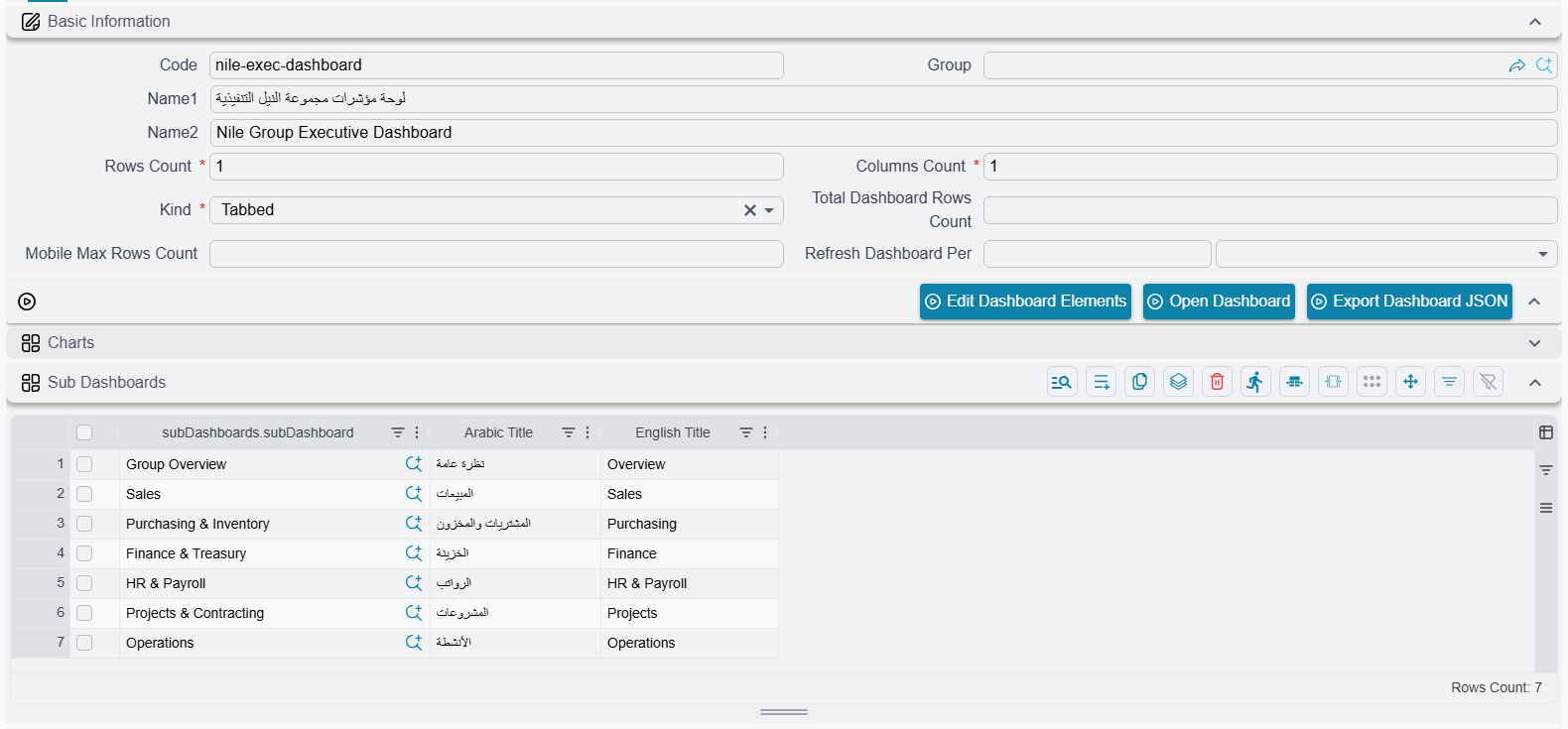Click the Name2 input field
The width and height of the screenshot is (1568, 729).
[x=883, y=133]
